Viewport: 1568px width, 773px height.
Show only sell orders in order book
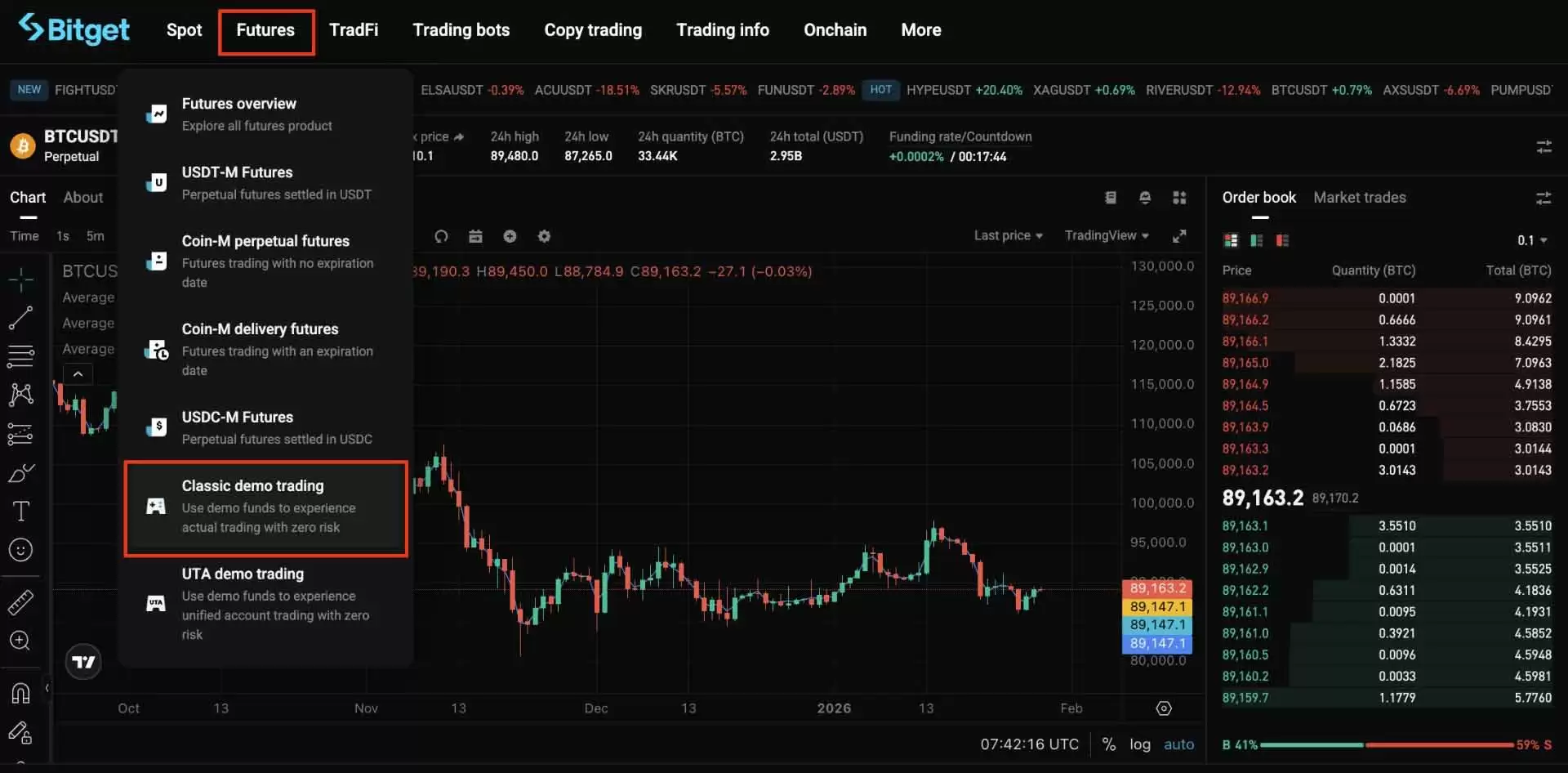1282,240
